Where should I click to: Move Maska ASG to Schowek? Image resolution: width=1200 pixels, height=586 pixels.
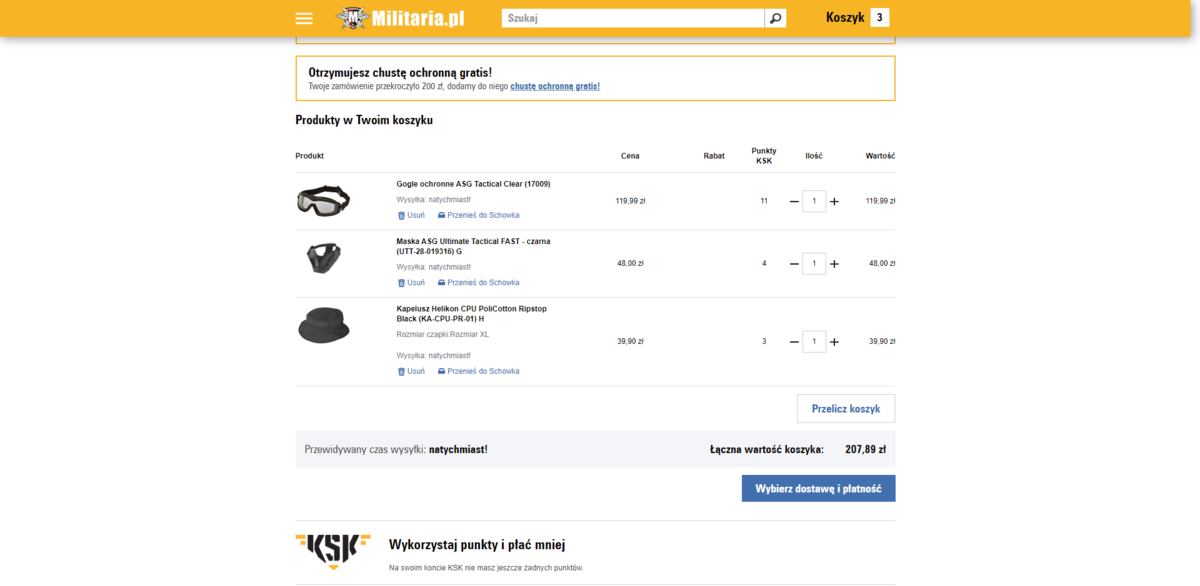(x=478, y=283)
